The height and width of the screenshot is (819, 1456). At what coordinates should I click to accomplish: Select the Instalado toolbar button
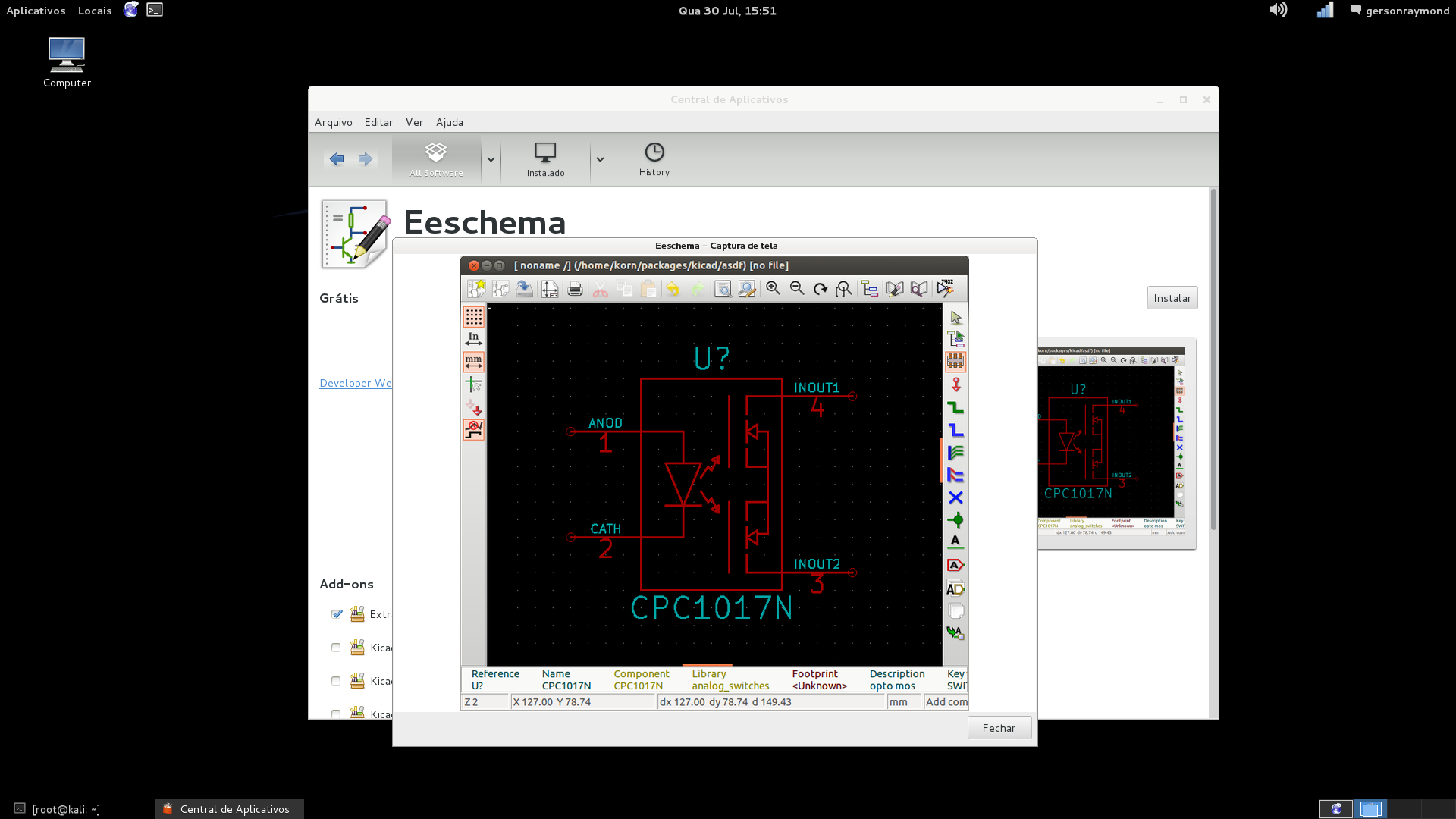[x=546, y=159]
